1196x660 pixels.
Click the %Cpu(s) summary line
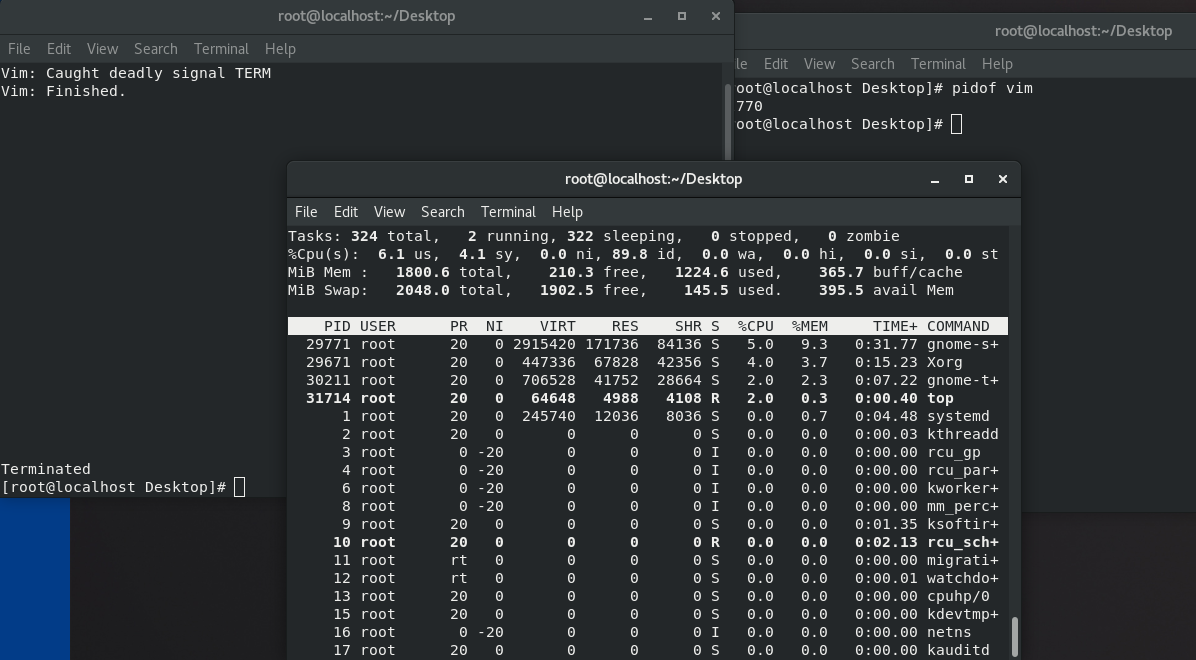pos(643,254)
